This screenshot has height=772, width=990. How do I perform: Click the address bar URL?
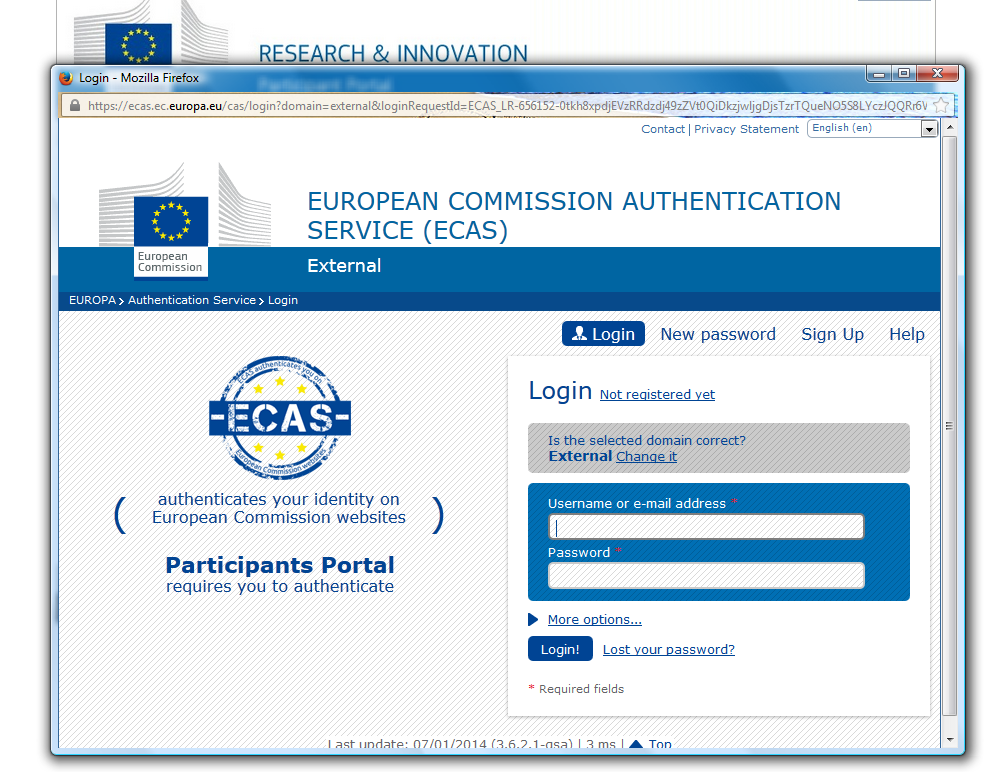pos(507,105)
